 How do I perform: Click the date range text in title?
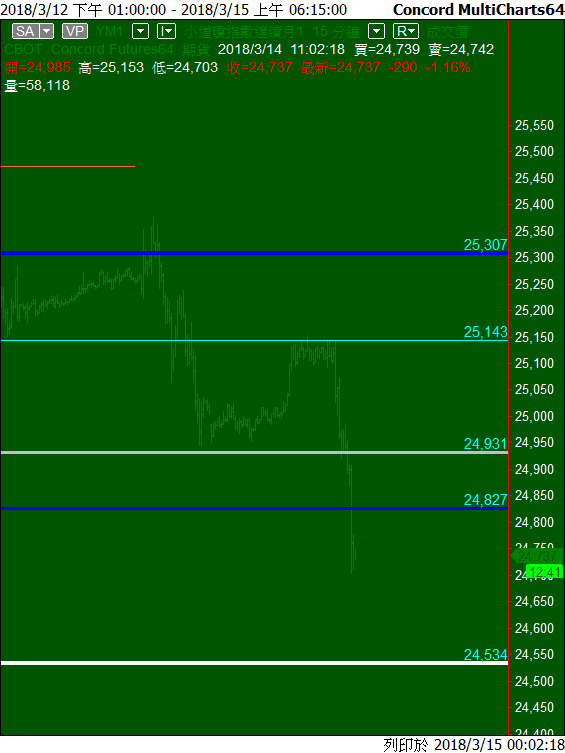click(x=174, y=10)
